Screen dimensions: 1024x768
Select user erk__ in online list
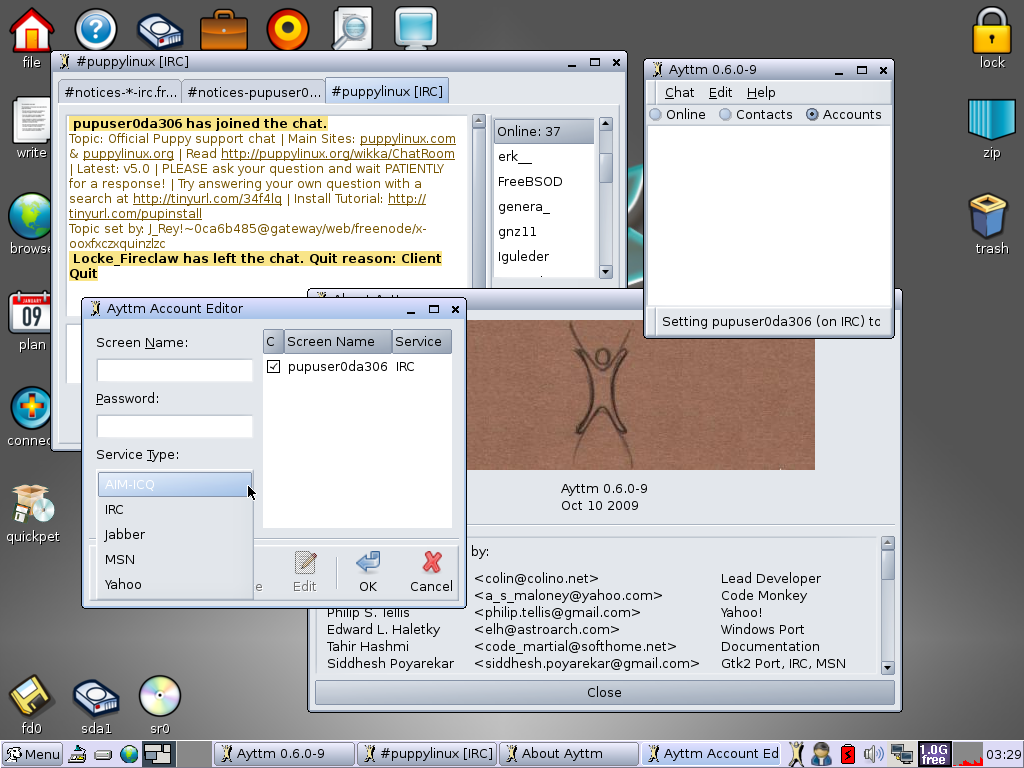click(543, 157)
